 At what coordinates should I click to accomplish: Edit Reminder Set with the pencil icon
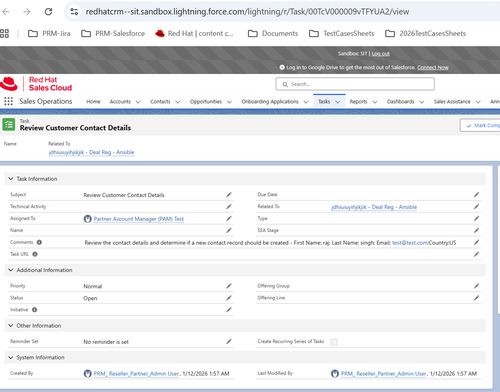pyautogui.click(x=229, y=342)
